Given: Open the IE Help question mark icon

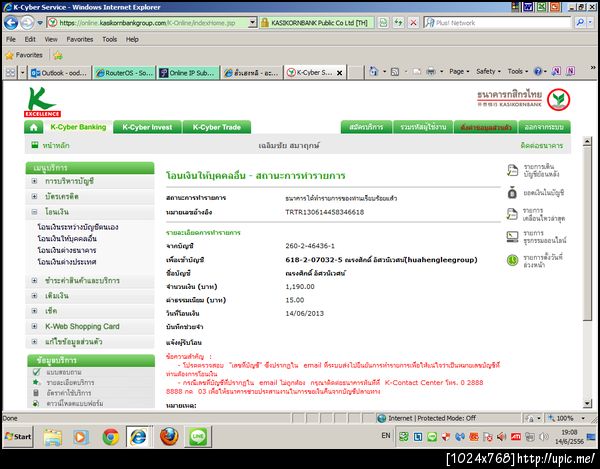Looking at the screenshot, I should (x=538, y=72).
